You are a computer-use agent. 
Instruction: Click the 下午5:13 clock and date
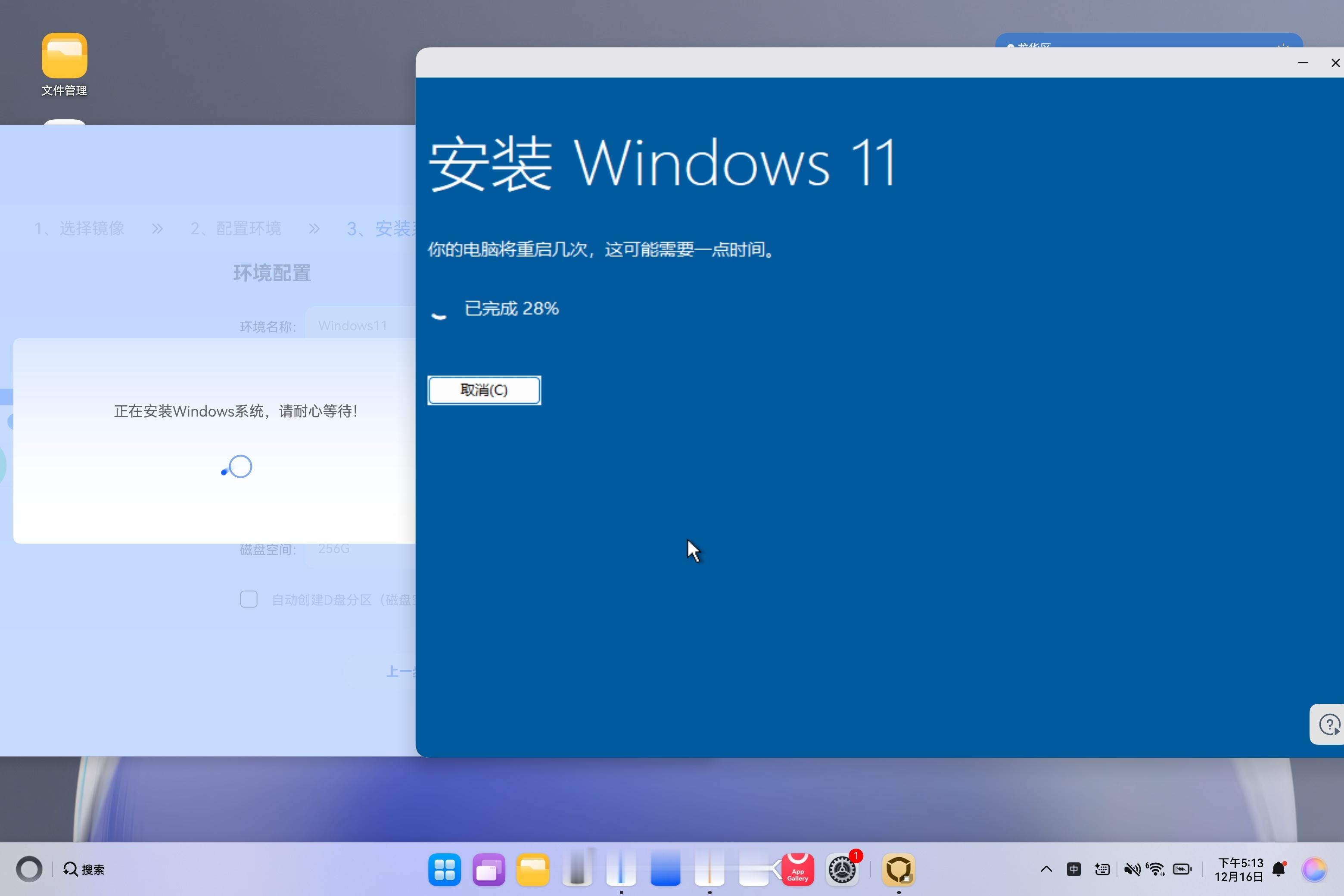pos(1239,870)
